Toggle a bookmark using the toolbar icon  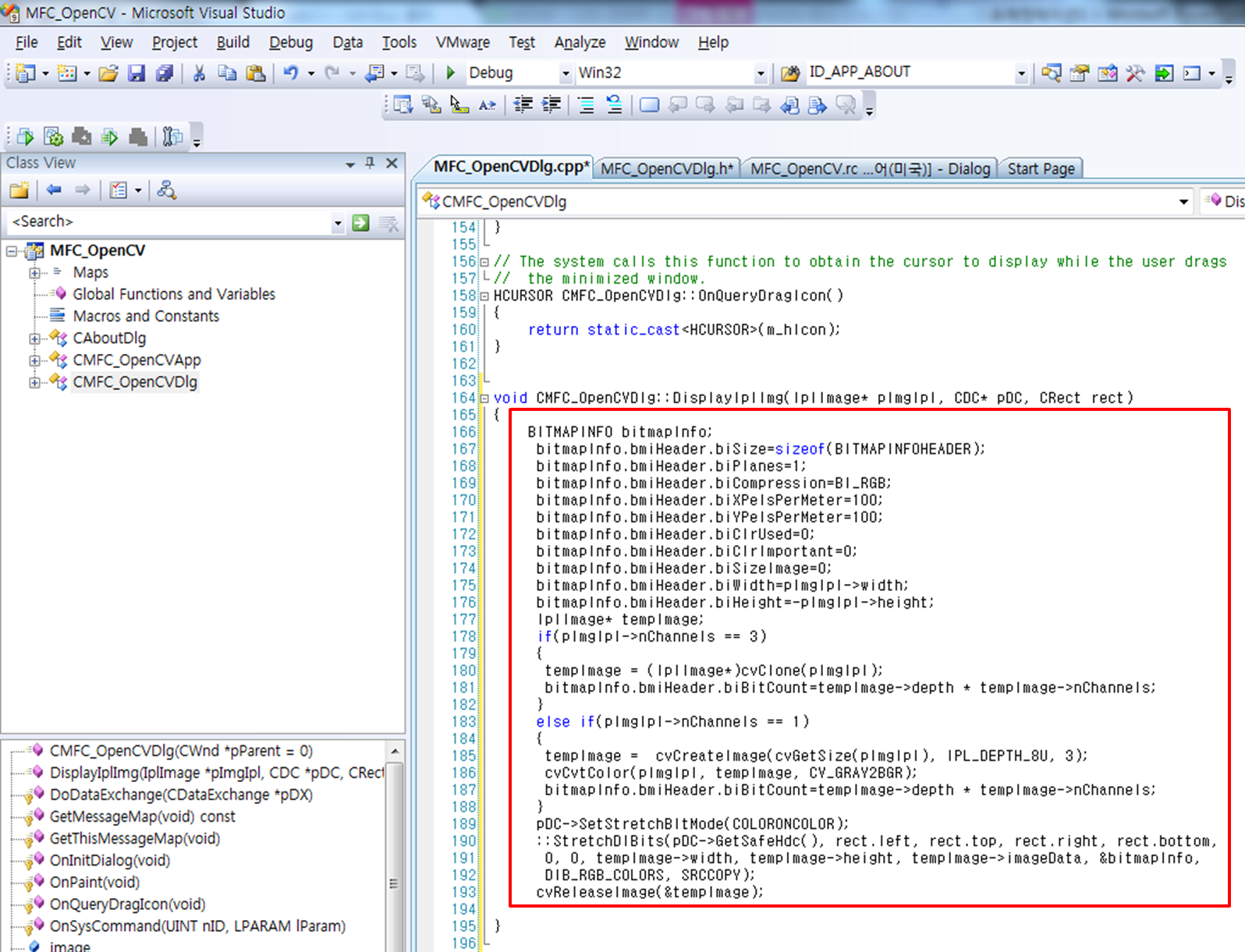[x=649, y=104]
